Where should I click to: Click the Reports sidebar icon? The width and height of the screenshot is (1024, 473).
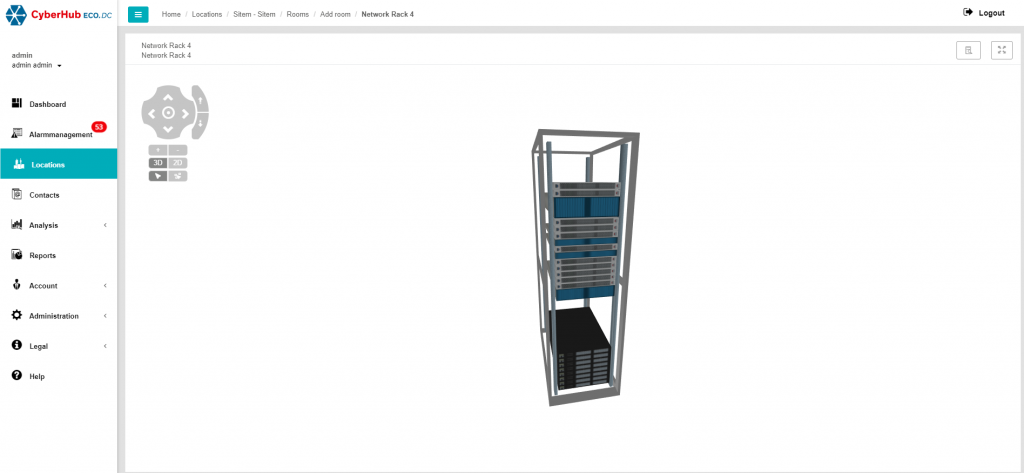coord(17,254)
